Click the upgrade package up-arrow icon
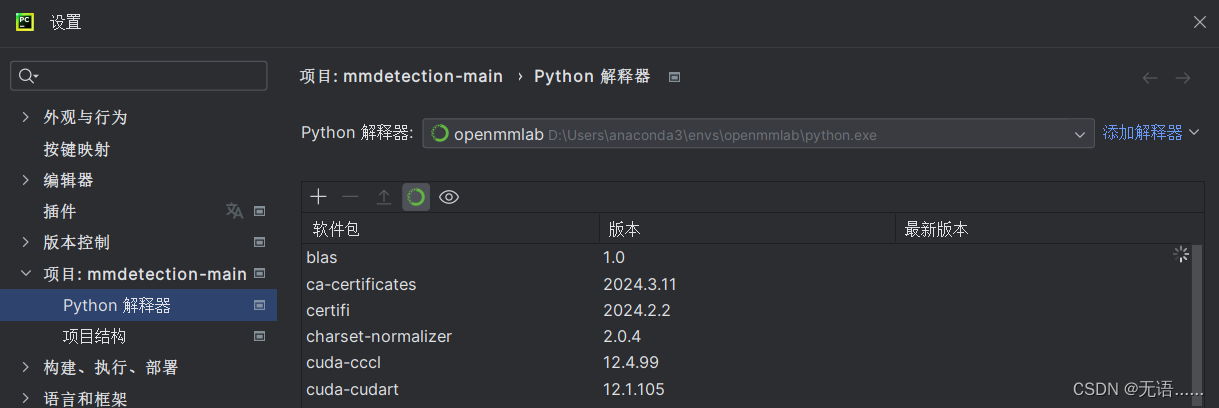The height and width of the screenshot is (408, 1219). tap(383, 197)
